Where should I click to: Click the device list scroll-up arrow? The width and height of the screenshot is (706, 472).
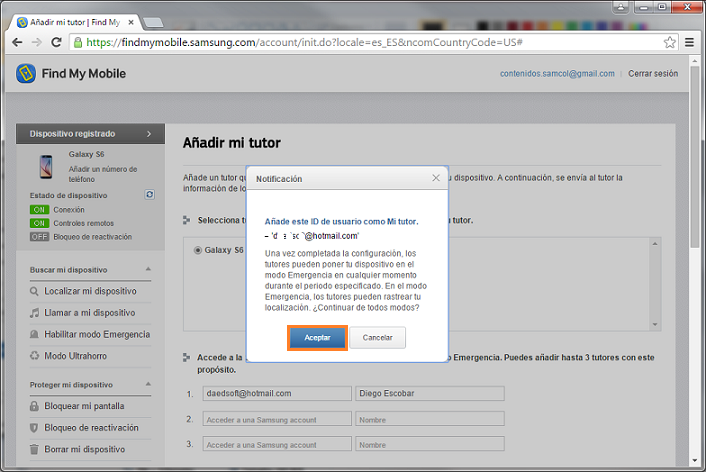[655, 244]
